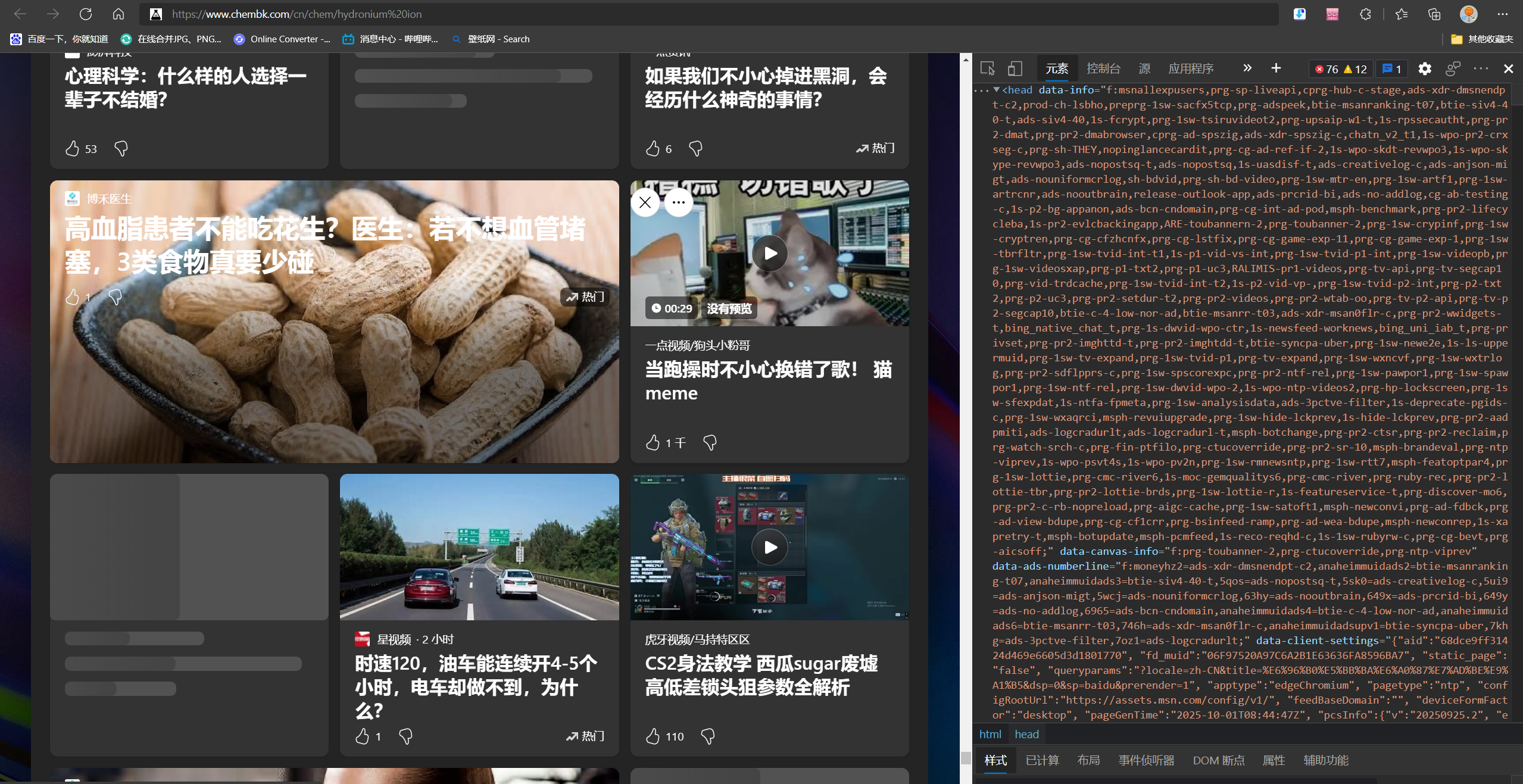
Task: Activate the DevTools inspect element picker
Action: coord(987,69)
